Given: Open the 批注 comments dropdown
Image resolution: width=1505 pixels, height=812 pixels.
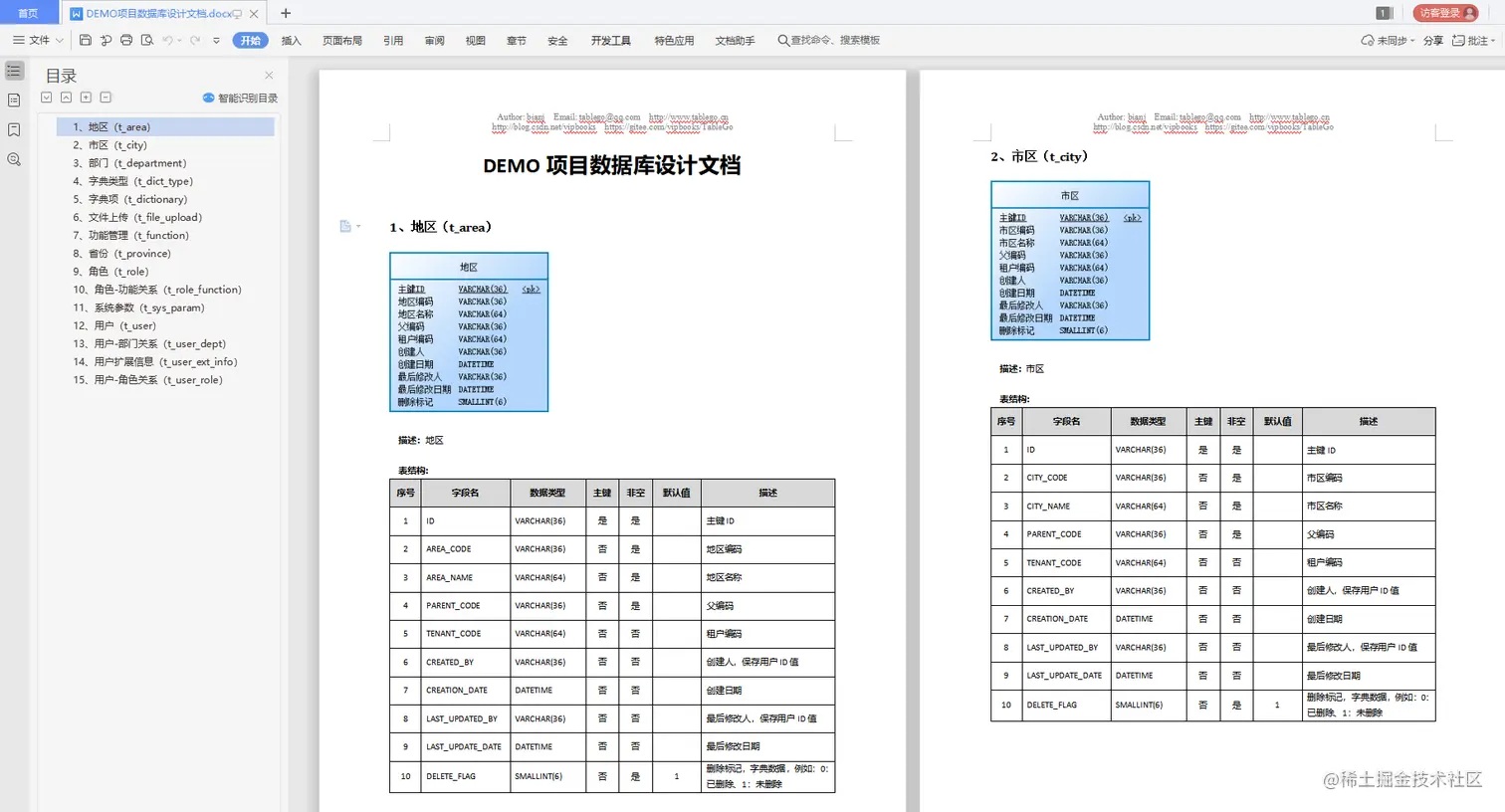Looking at the screenshot, I should tap(1474, 41).
